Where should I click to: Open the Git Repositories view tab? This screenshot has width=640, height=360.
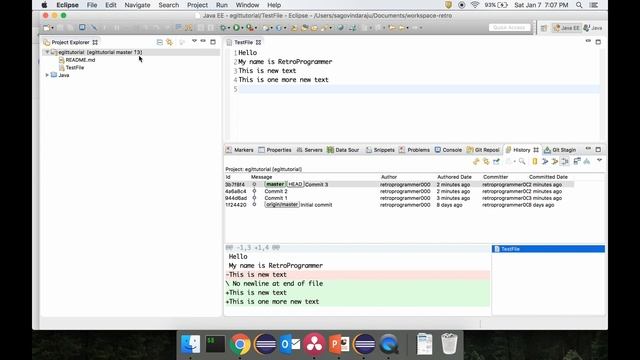point(483,150)
